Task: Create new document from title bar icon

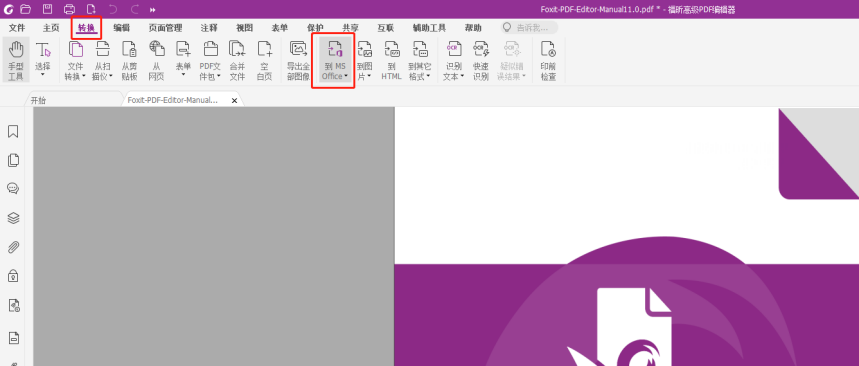Action: 91,9
